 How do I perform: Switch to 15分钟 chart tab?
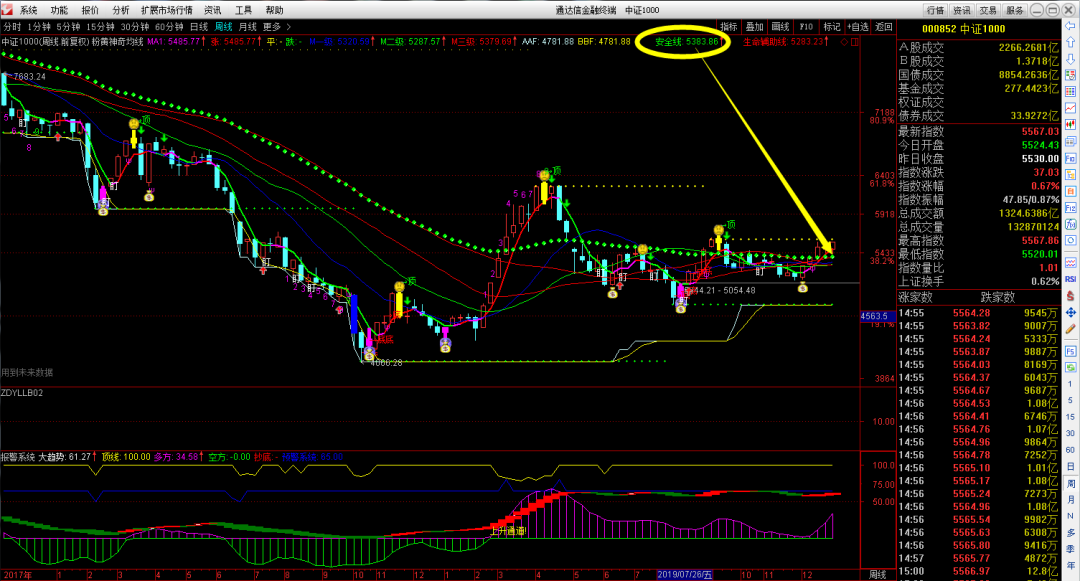pos(101,27)
